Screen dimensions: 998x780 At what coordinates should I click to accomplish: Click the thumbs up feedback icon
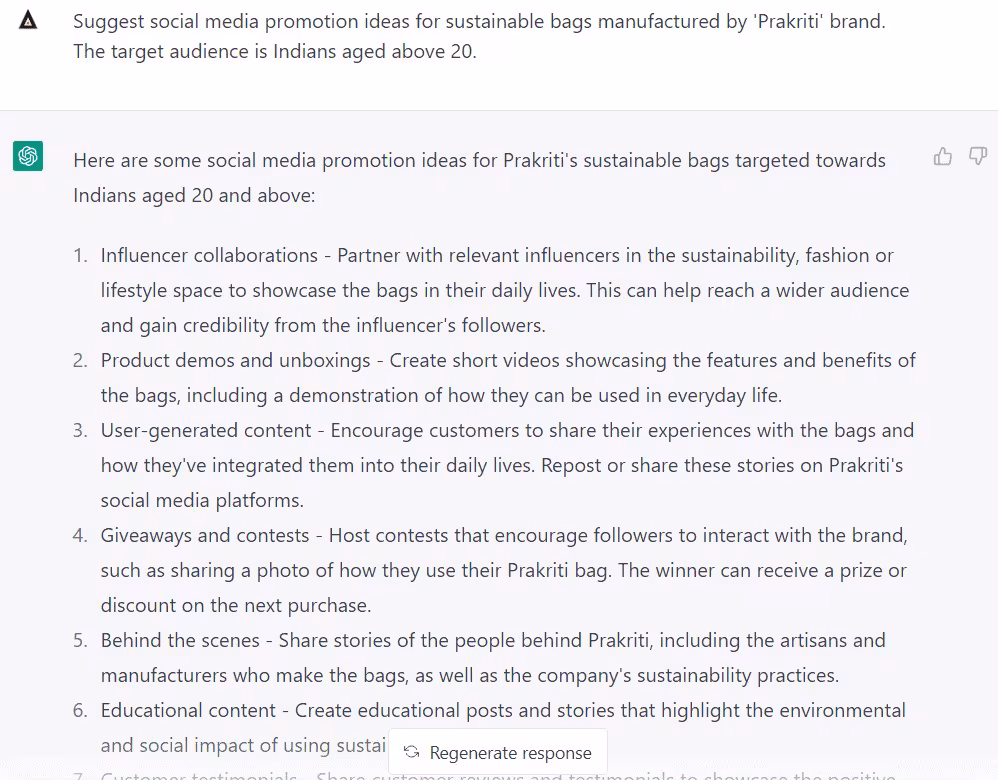[942, 156]
